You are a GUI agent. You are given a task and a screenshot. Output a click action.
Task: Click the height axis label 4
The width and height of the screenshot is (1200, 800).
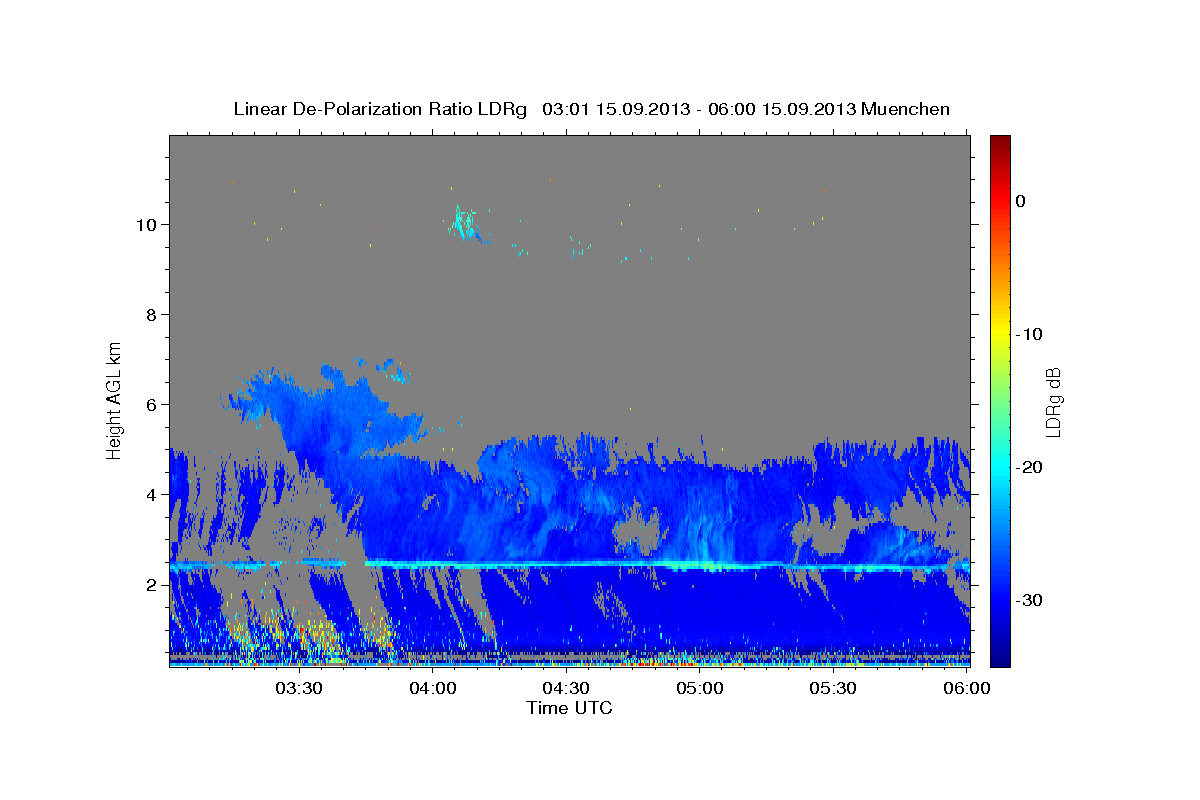click(x=154, y=494)
